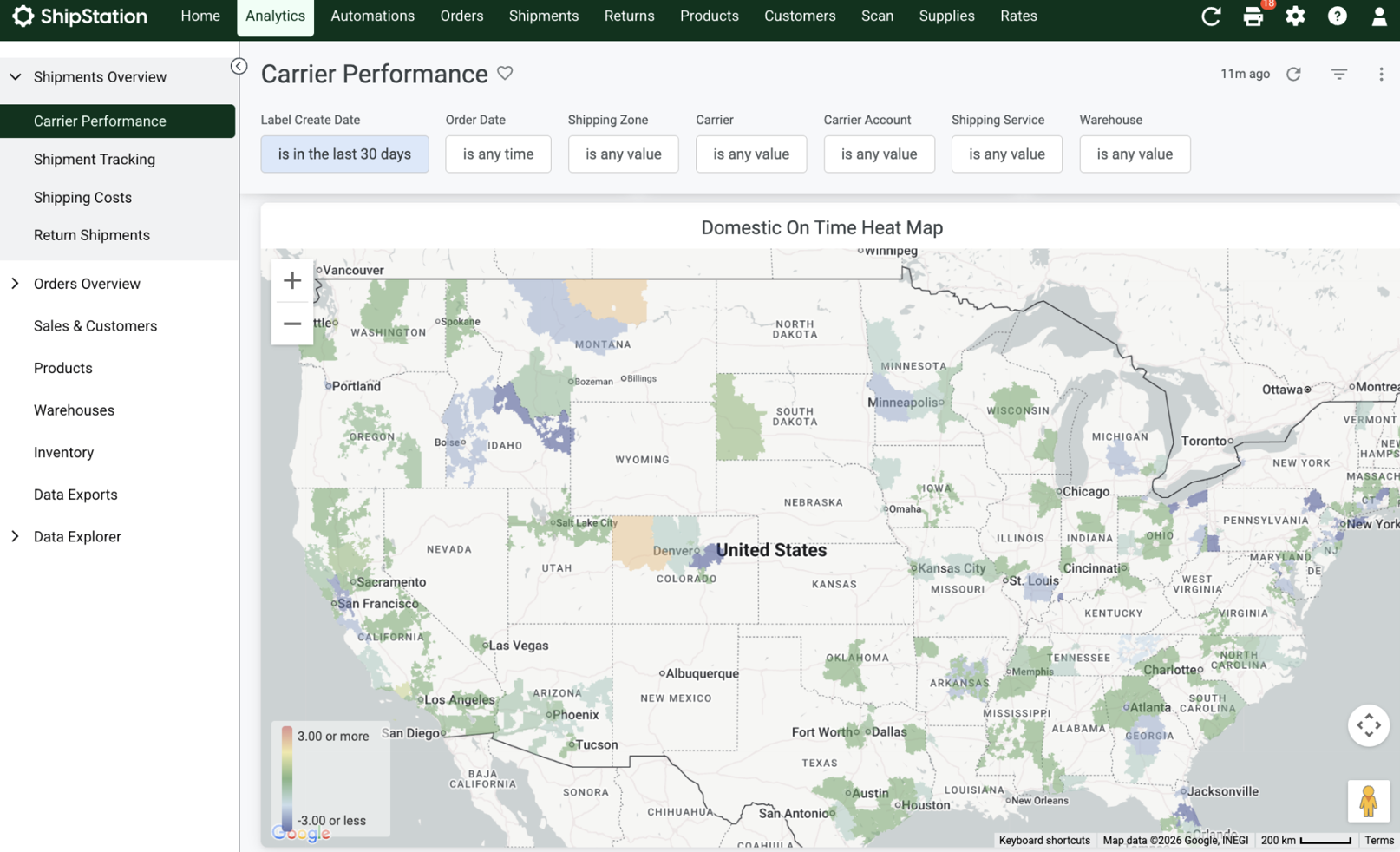Open the Warehouse filter
The width and height of the screenshot is (1400, 852).
click(x=1135, y=154)
